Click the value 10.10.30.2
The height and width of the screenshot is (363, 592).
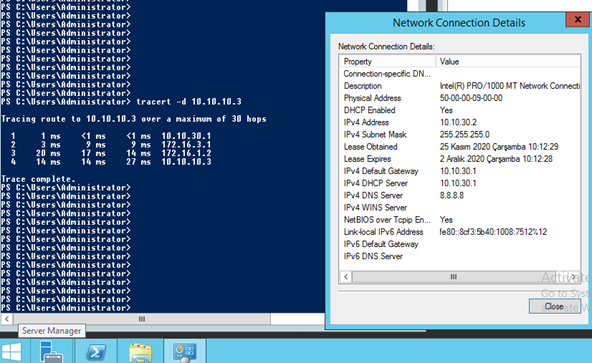(x=458, y=122)
